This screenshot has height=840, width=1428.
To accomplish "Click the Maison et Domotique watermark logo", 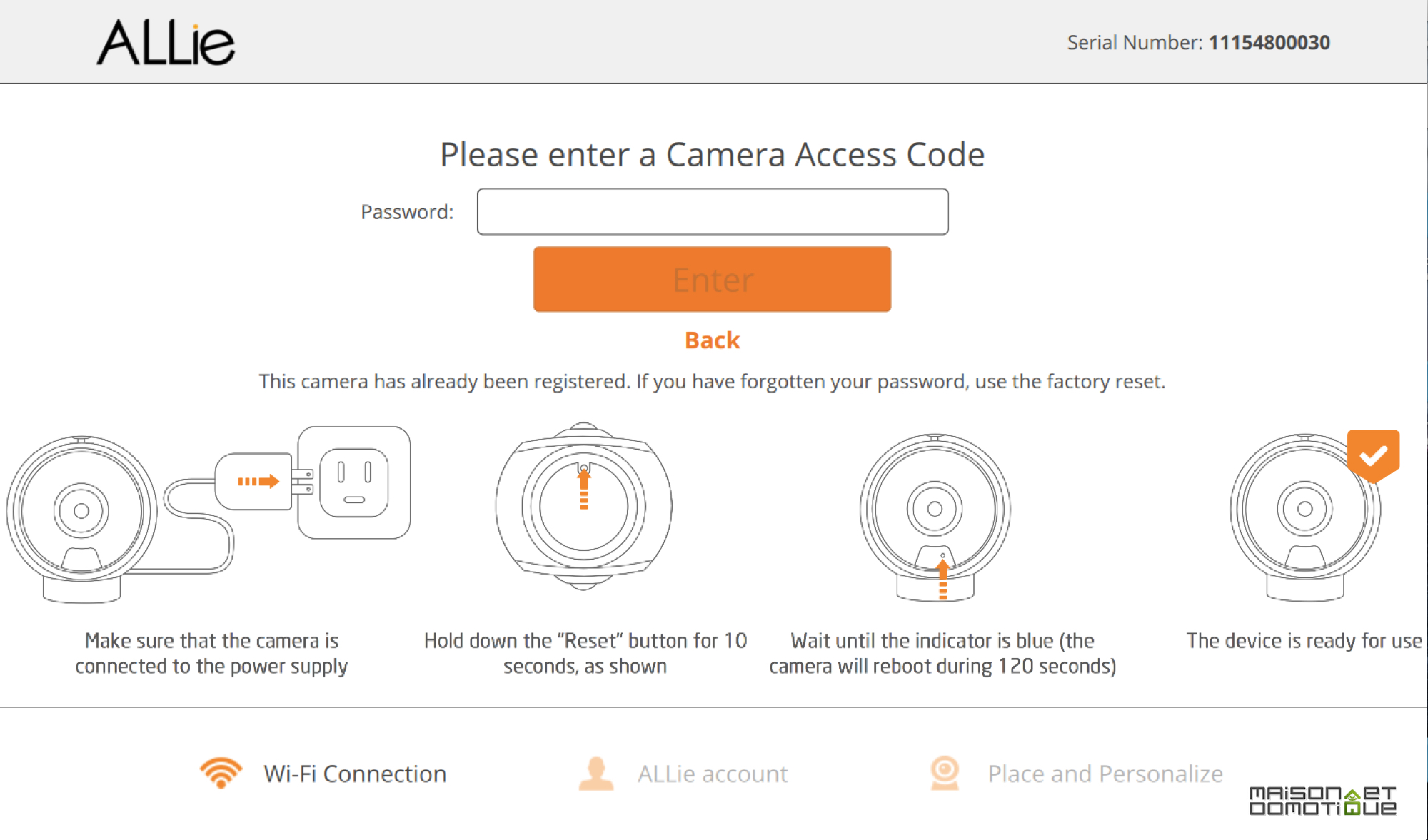I will click(1322, 801).
